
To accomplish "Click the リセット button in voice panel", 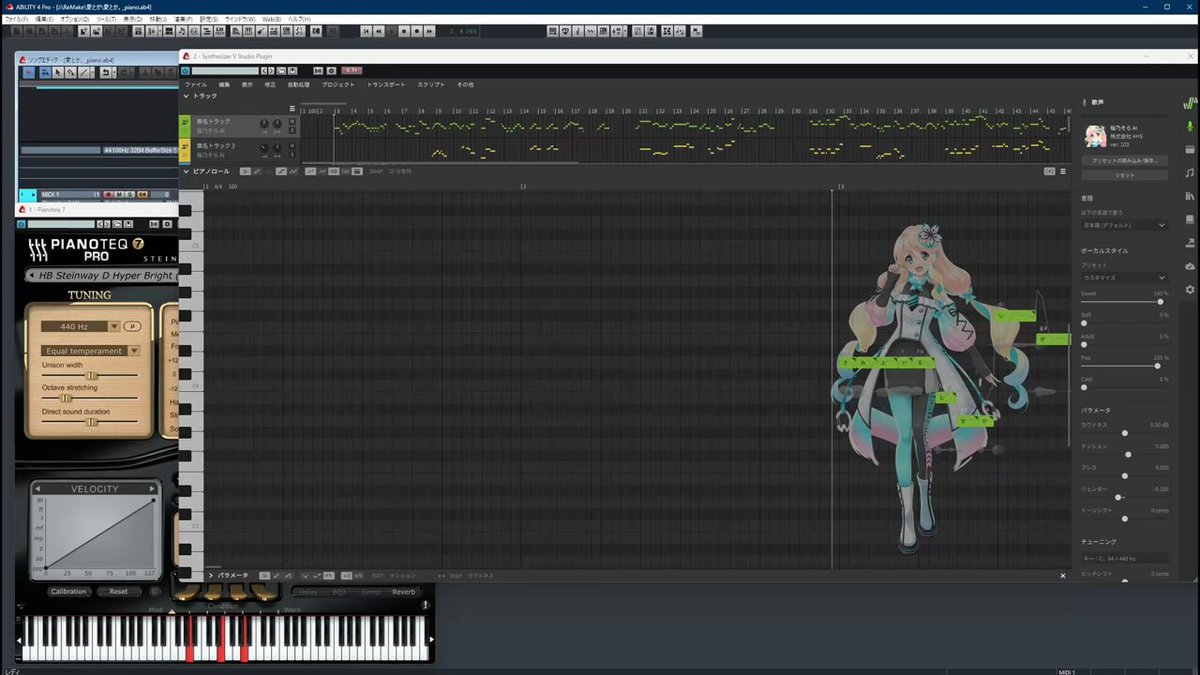I will click(1124, 175).
